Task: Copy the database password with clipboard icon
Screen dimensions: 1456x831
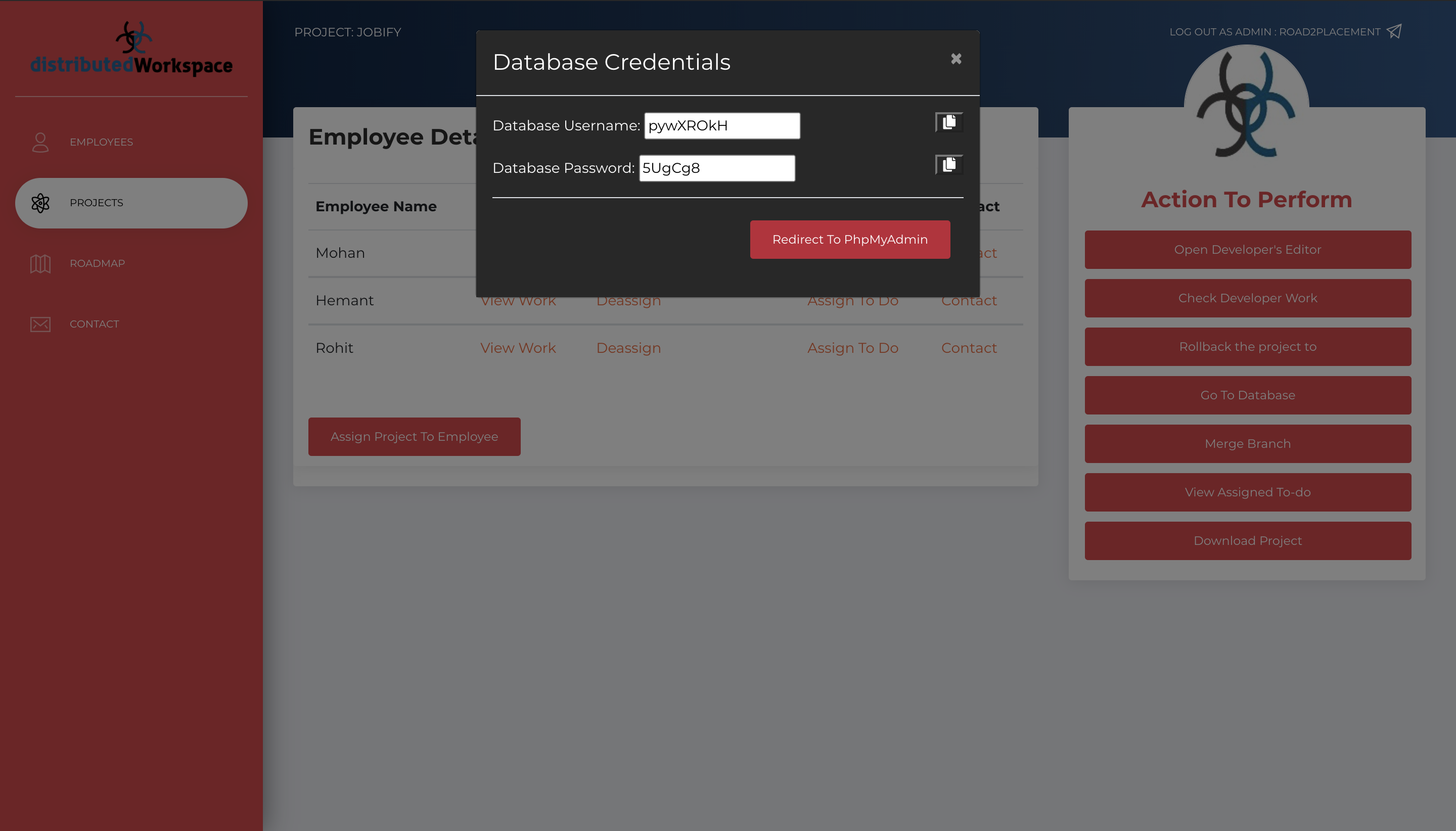Action: pyautogui.click(x=948, y=165)
